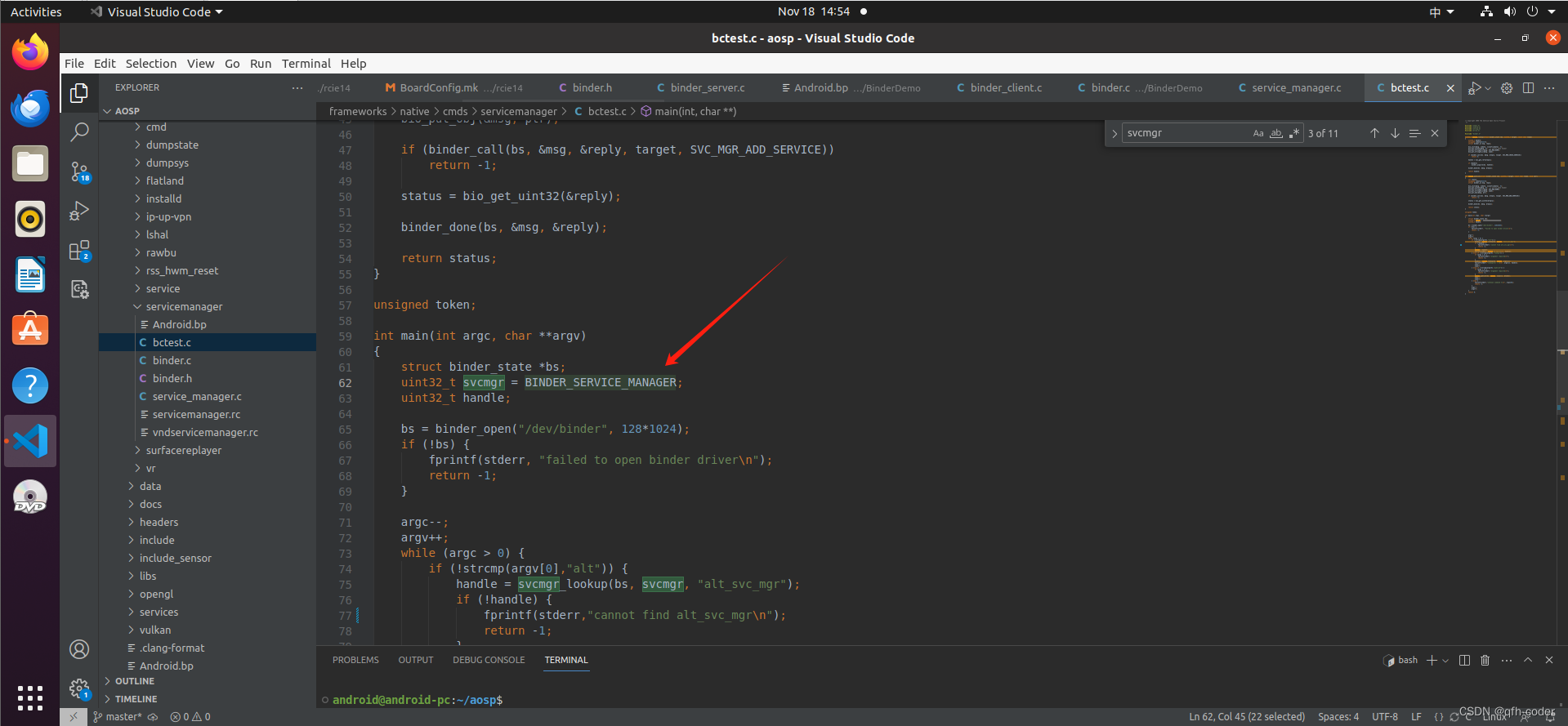The height and width of the screenshot is (726, 1568).
Task: Switch to the service_manager.c tab
Action: [x=1290, y=88]
